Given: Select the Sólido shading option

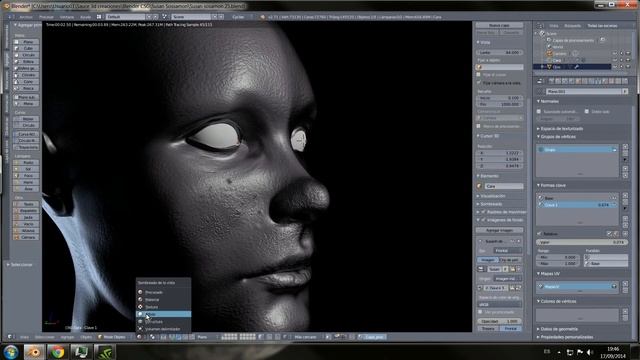Looking at the screenshot, I should point(163,314).
